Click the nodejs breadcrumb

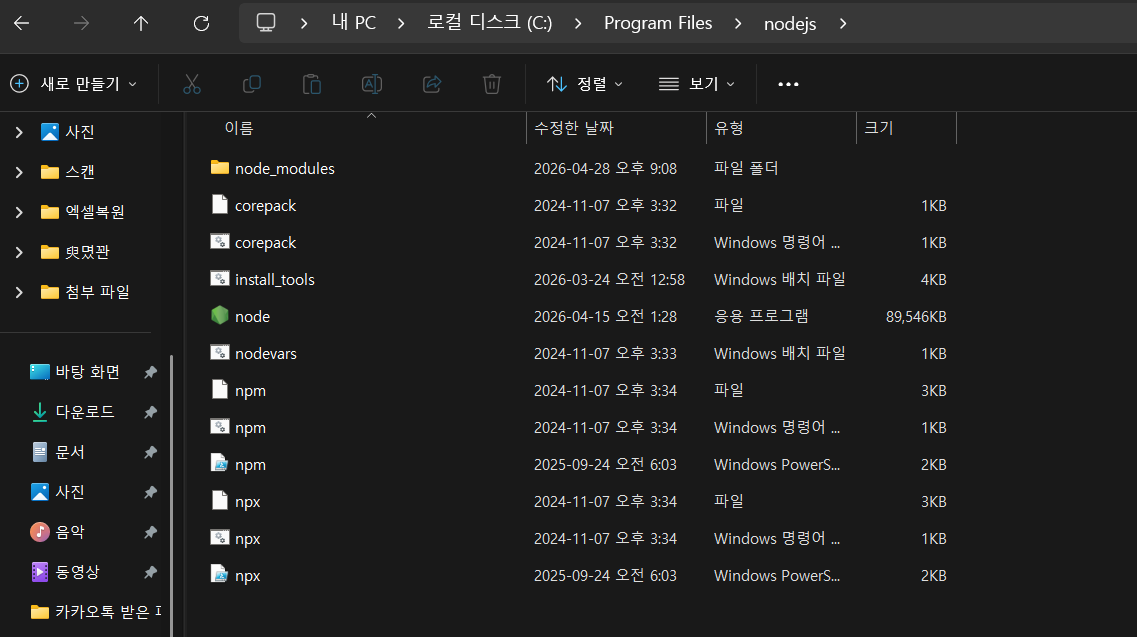pos(790,23)
